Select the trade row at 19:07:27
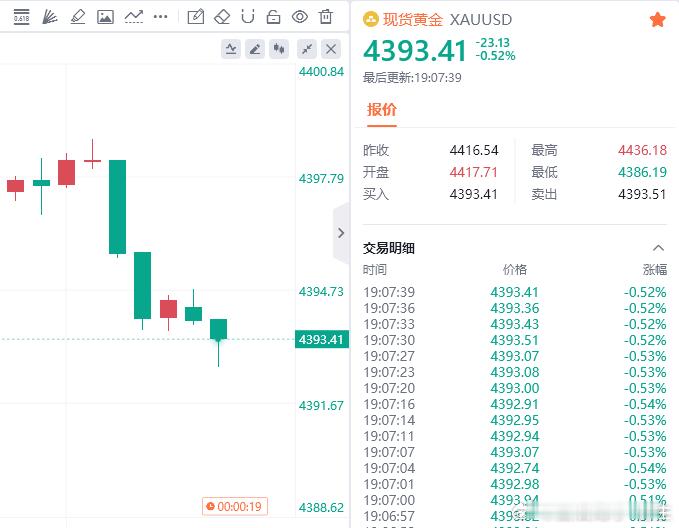 tap(514, 356)
